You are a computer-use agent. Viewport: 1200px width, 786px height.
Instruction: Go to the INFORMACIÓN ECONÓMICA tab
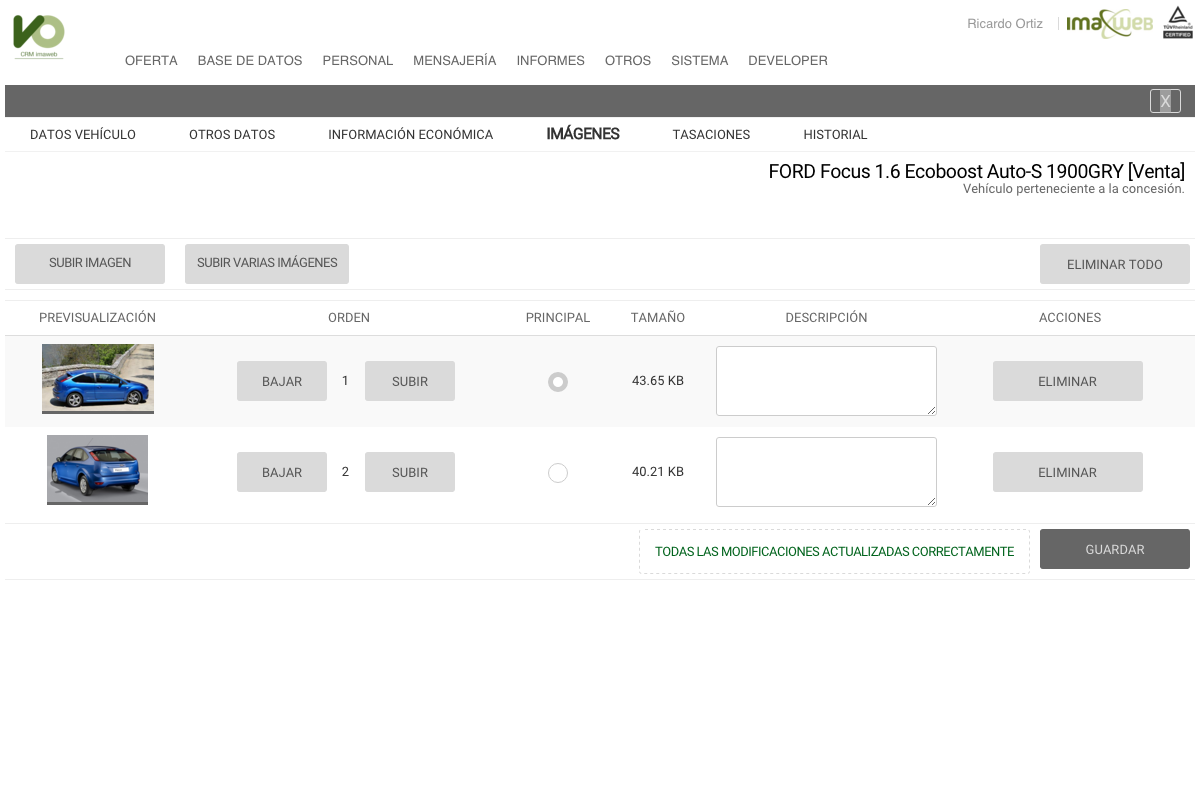[x=411, y=135]
